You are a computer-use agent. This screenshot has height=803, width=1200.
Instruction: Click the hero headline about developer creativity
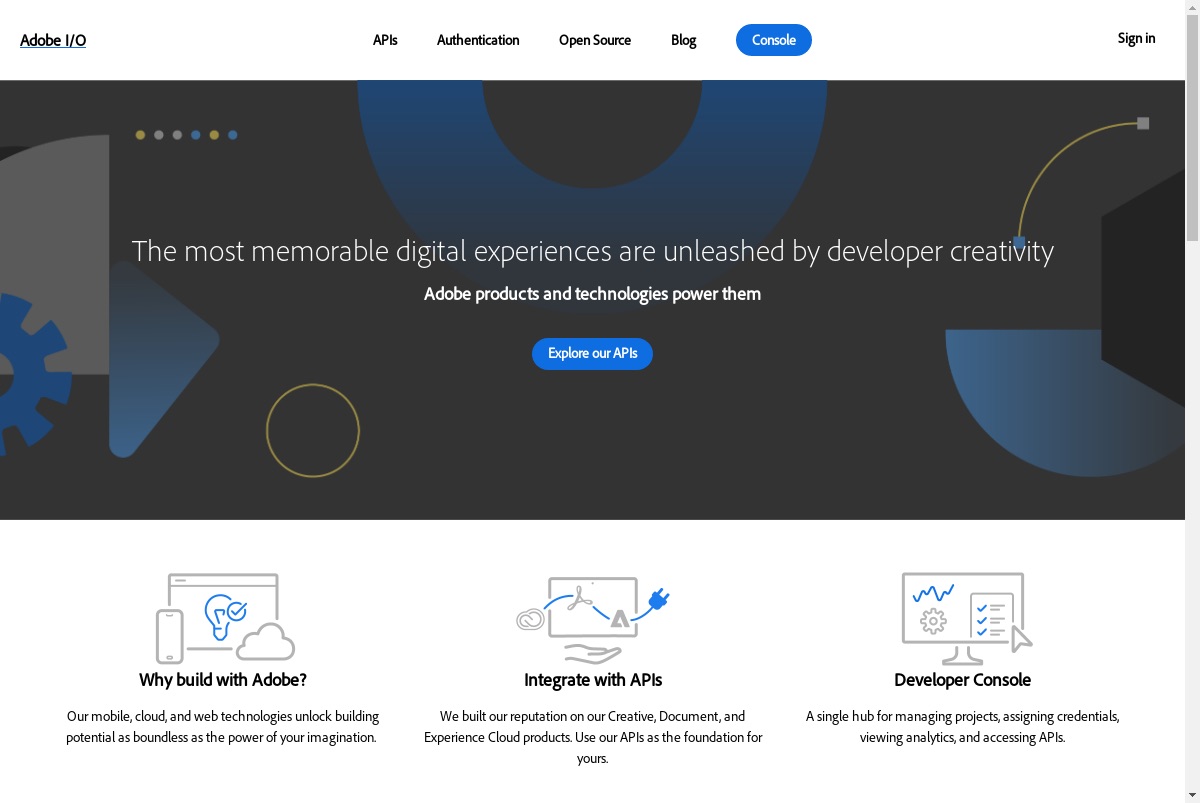pos(593,250)
